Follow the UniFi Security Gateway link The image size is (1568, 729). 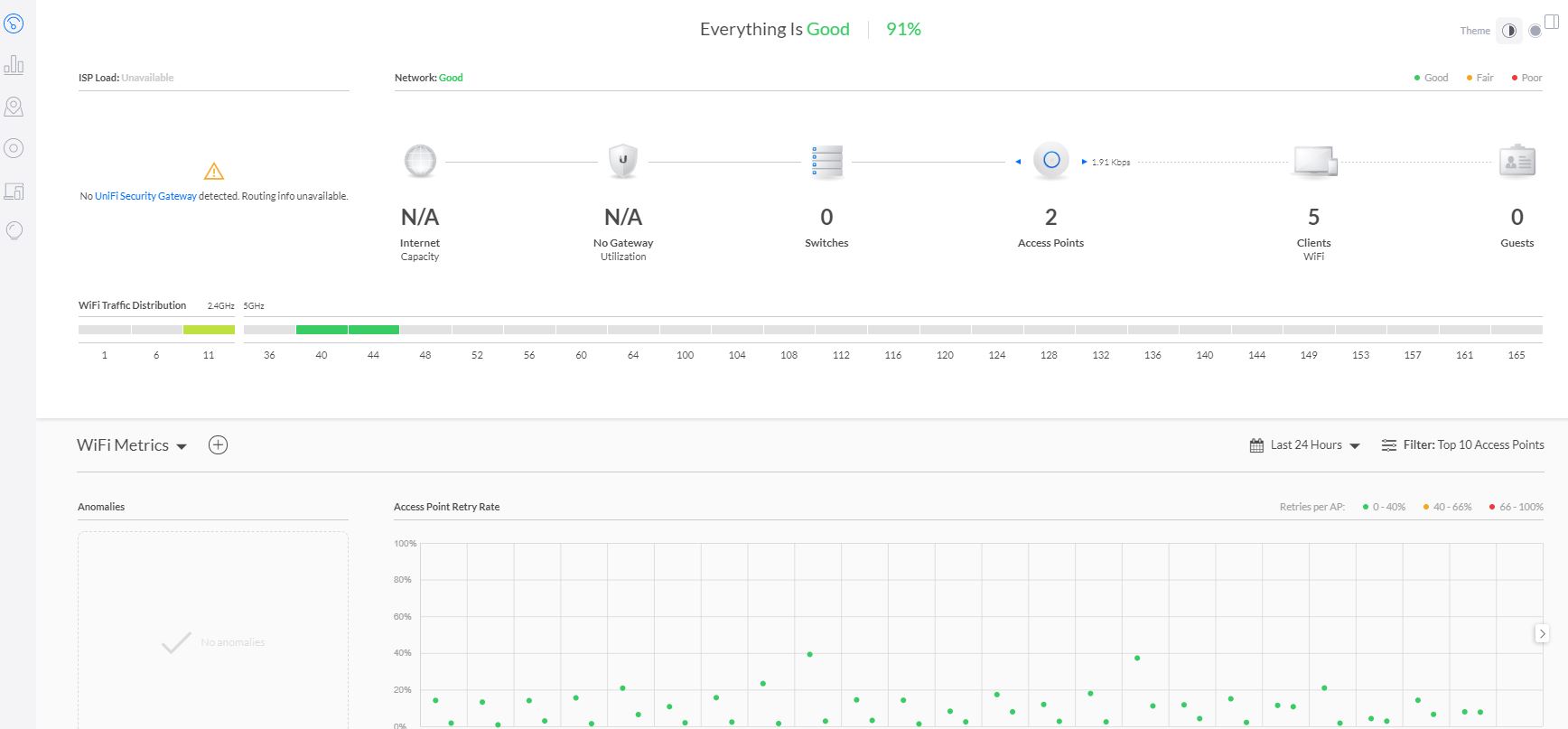coord(145,196)
